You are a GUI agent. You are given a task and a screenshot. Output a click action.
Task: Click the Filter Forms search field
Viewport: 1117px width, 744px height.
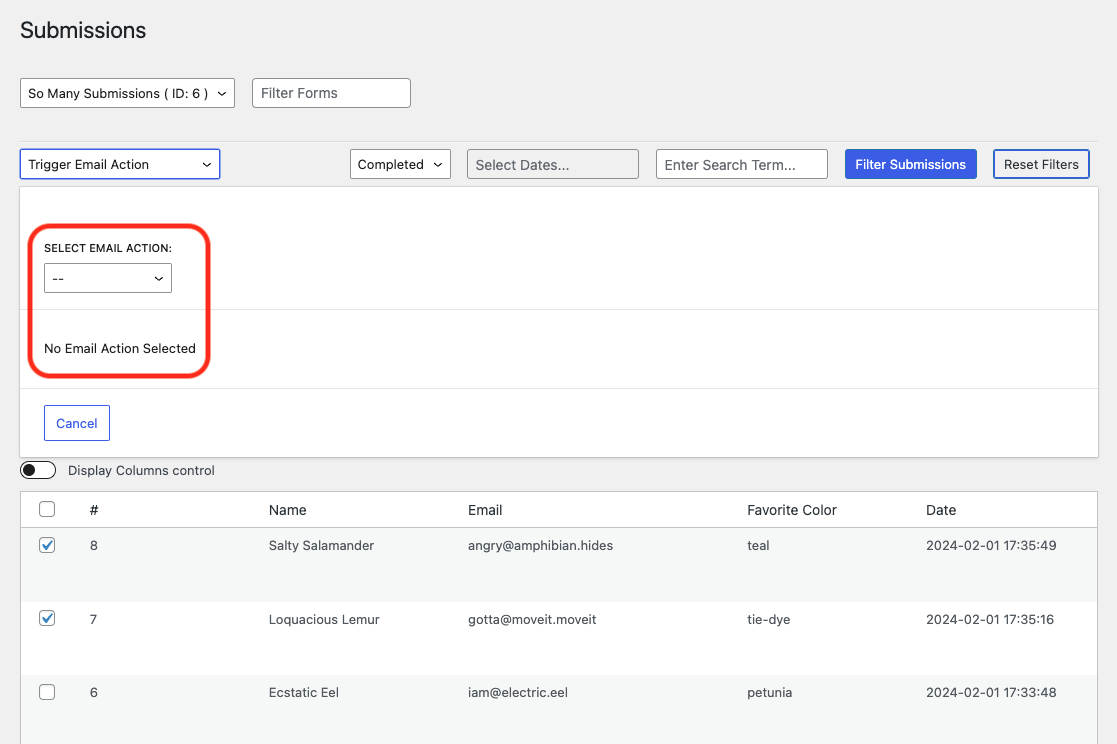click(x=331, y=92)
